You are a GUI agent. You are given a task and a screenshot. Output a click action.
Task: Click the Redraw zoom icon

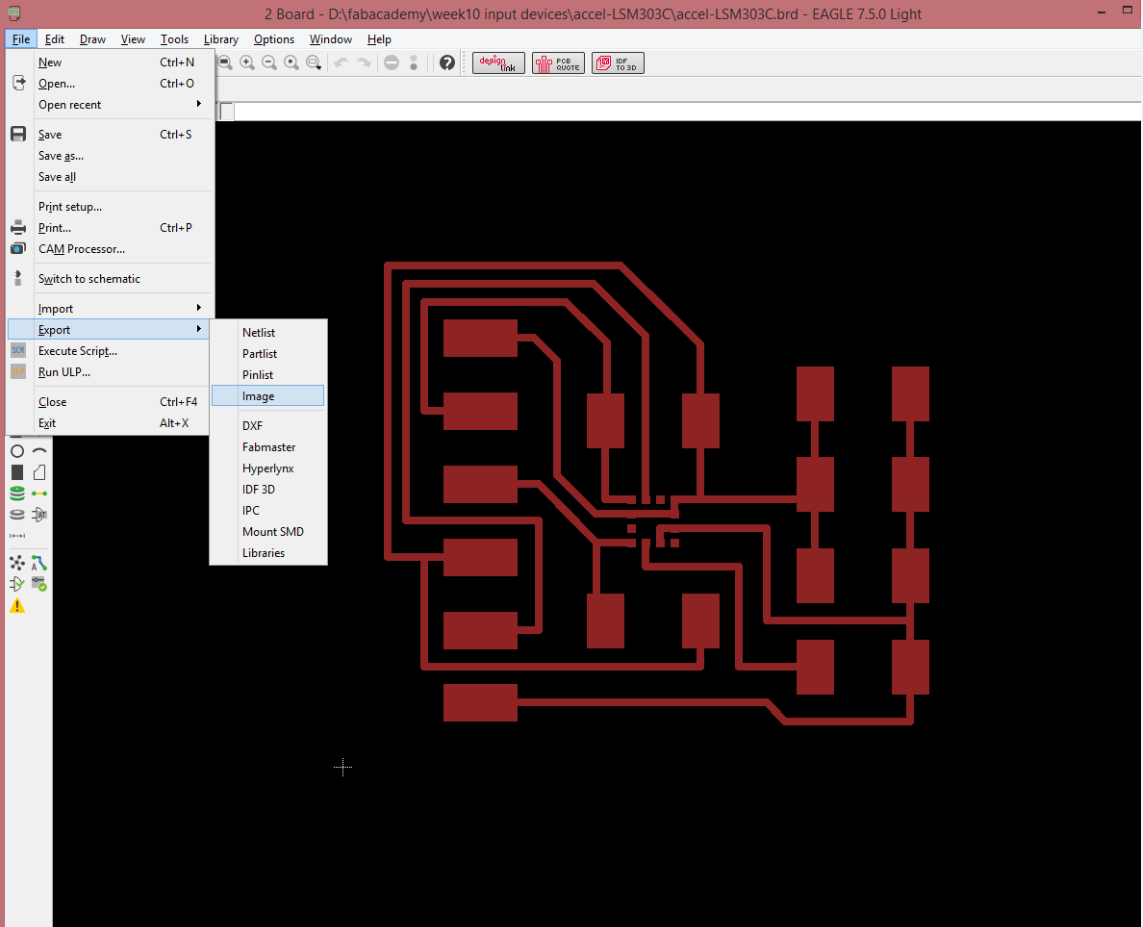pyautogui.click(x=292, y=63)
